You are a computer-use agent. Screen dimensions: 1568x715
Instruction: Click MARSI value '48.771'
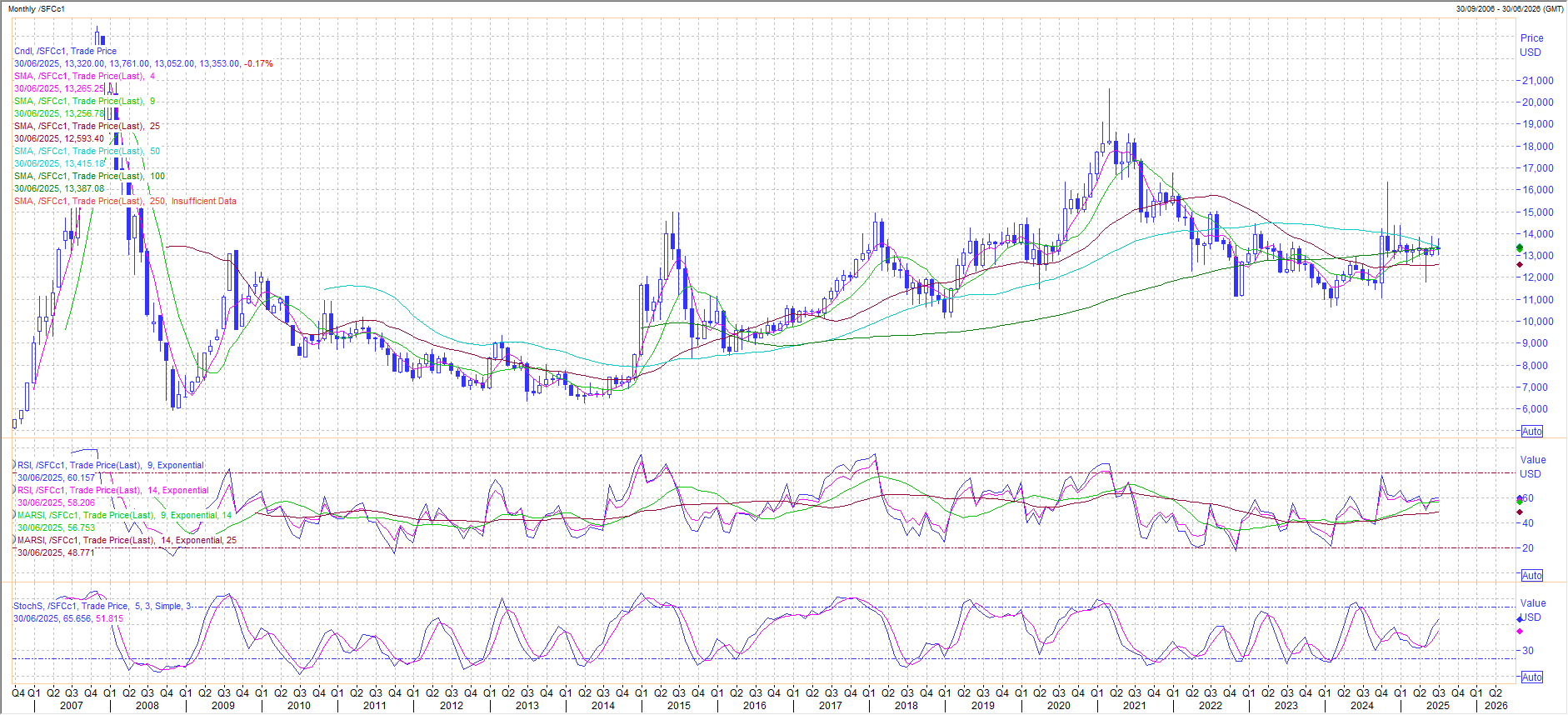click(x=81, y=552)
